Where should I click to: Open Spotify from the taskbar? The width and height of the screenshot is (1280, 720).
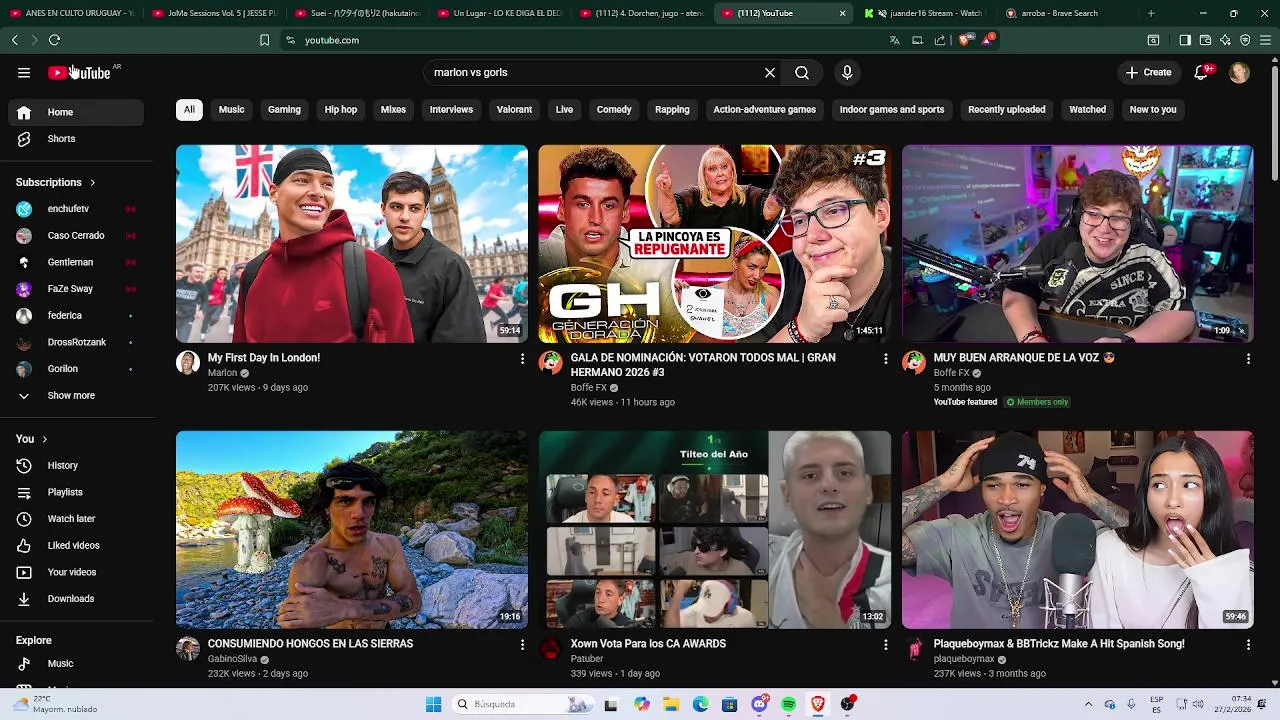[x=789, y=704]
